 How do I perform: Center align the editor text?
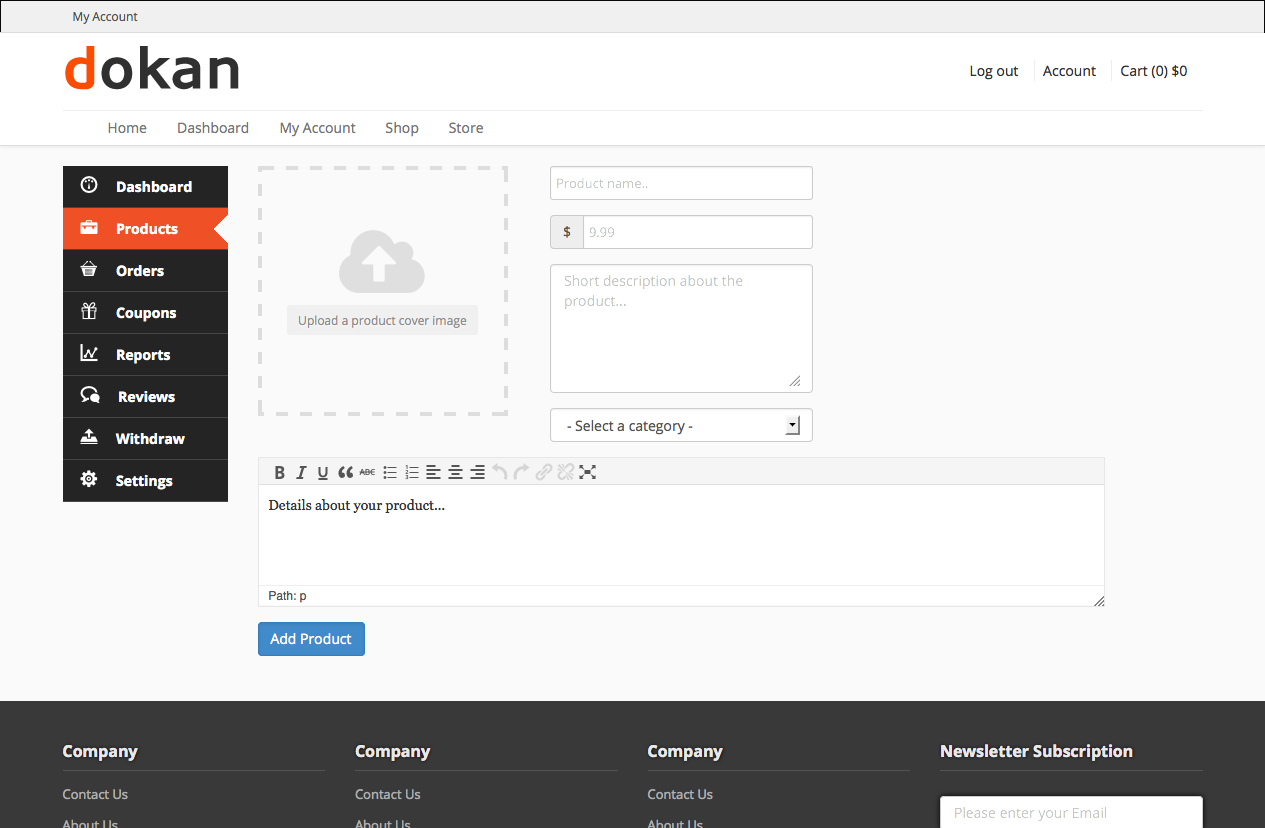point(455,472)
